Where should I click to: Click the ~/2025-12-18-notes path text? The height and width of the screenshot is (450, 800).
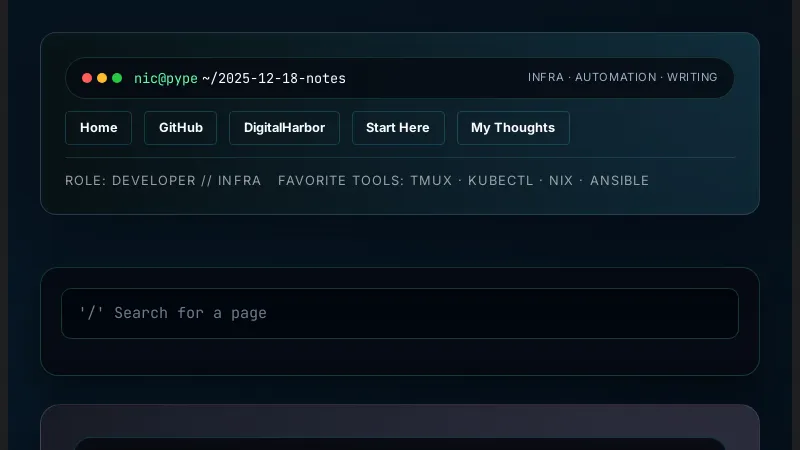[274, 78]
